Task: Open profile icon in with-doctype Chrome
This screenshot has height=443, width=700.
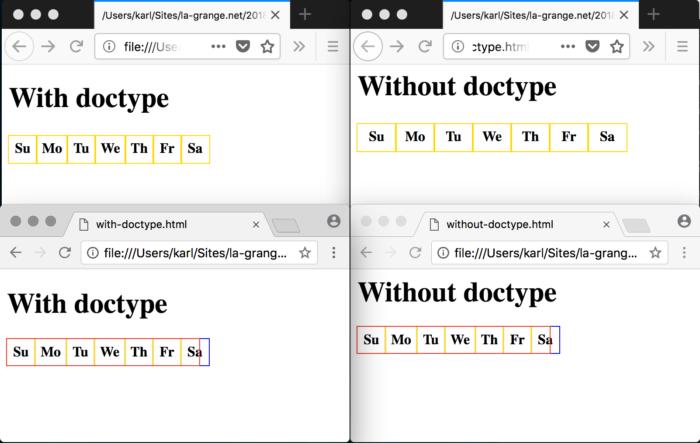Action: 333,221
